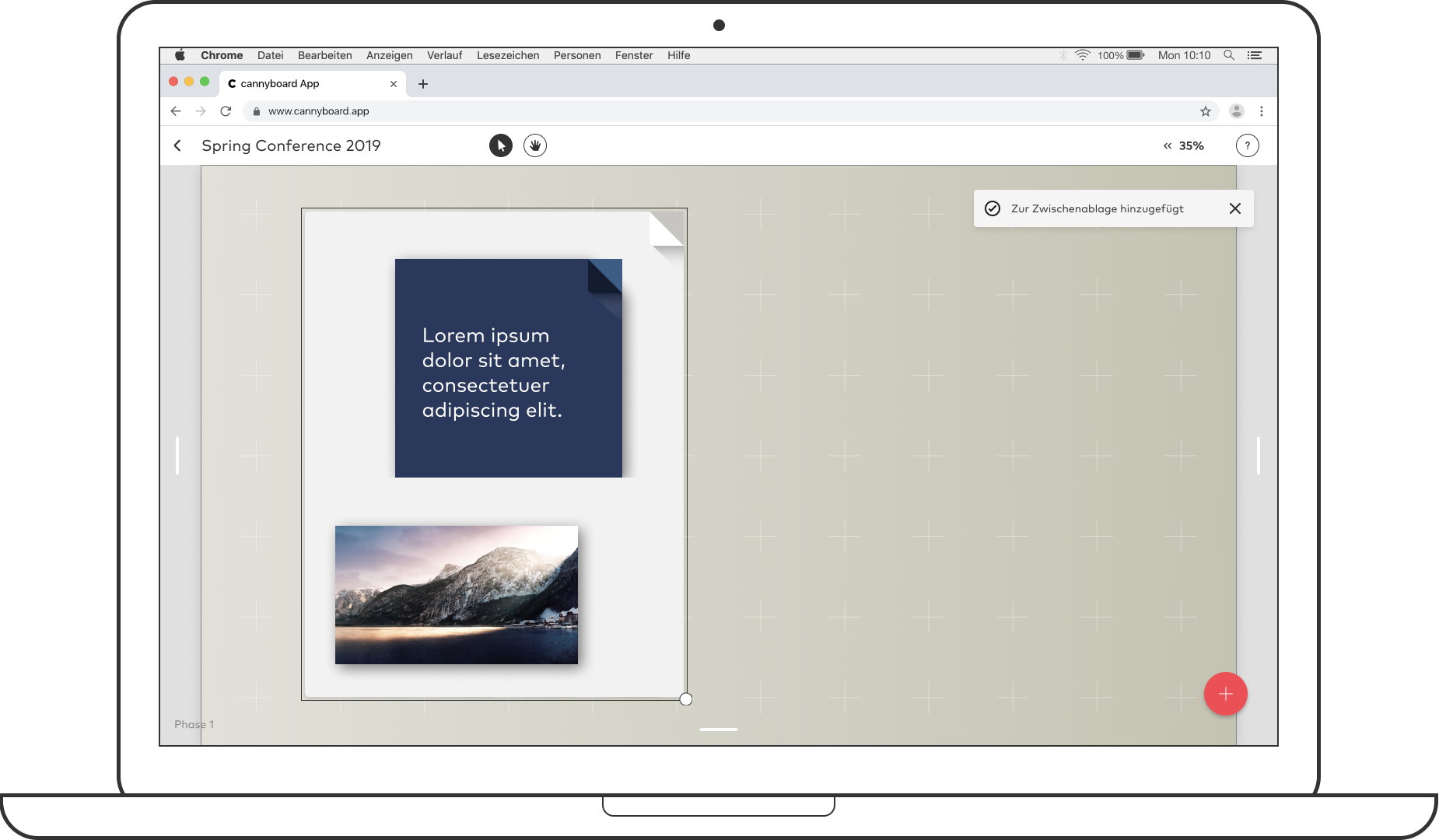Screen dimensions: 1439x840
Task: Click the Bluetooth status icon
Action: point(1063,55)
